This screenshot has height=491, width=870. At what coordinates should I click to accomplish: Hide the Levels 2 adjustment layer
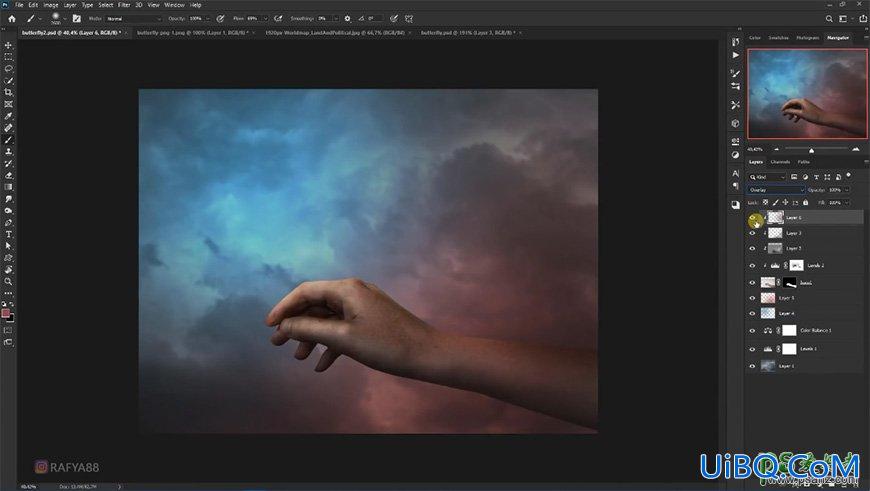(x=752, y=265)
